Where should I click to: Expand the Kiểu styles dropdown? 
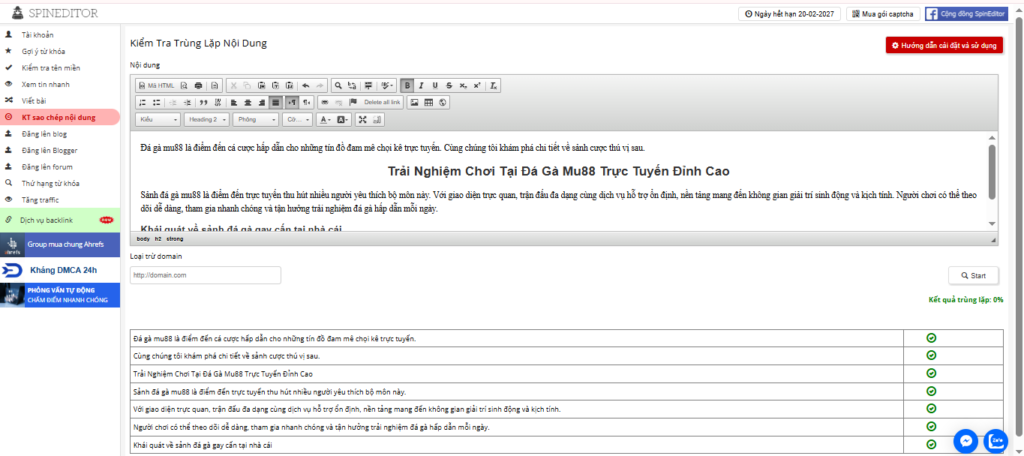[x=158, y=120]
